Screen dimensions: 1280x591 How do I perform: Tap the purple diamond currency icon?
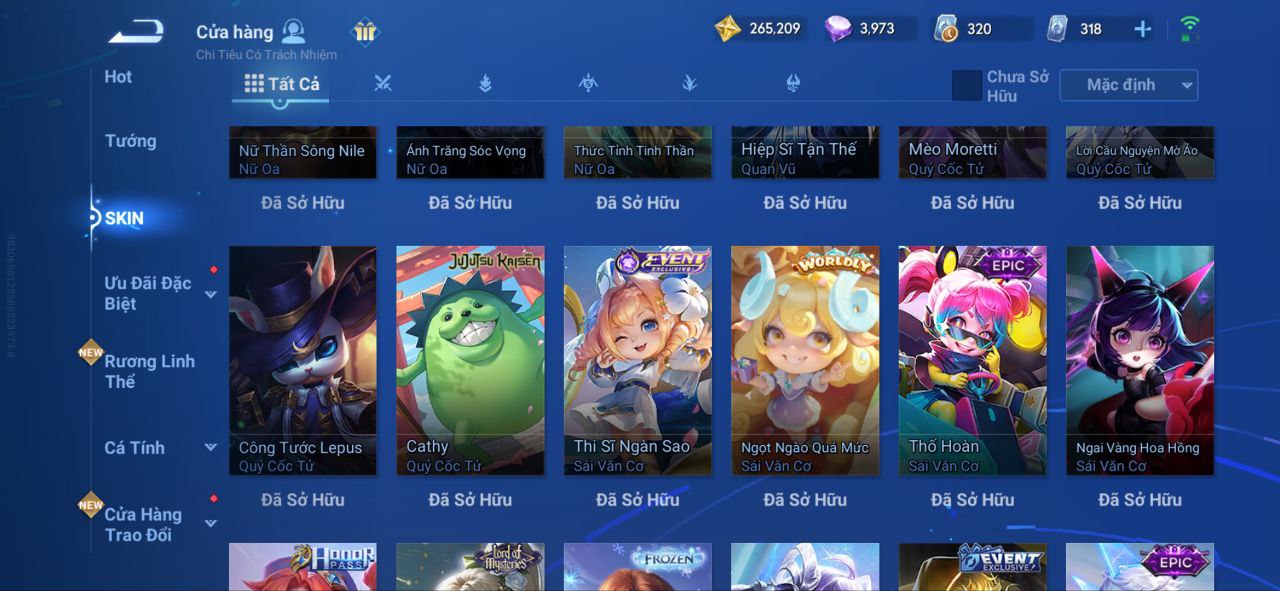[x=838, y=29]
